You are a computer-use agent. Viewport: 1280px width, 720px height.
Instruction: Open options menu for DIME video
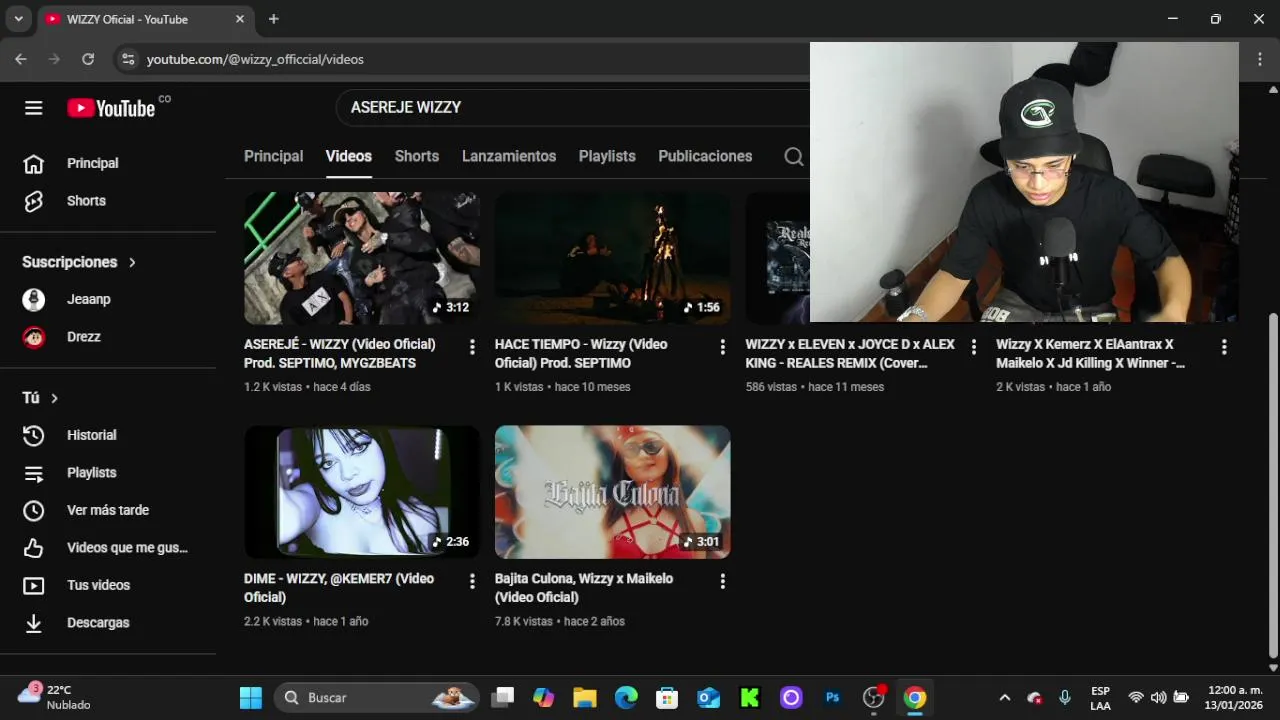(x=472, y=581)
